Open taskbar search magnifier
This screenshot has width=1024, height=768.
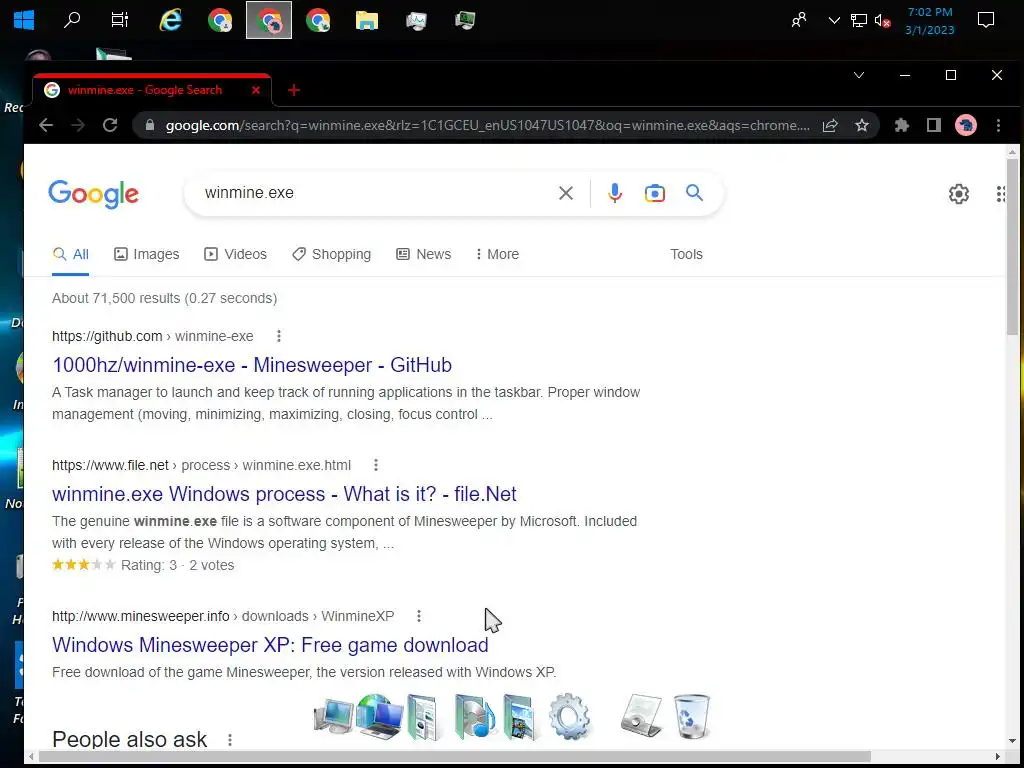(72, 20)
